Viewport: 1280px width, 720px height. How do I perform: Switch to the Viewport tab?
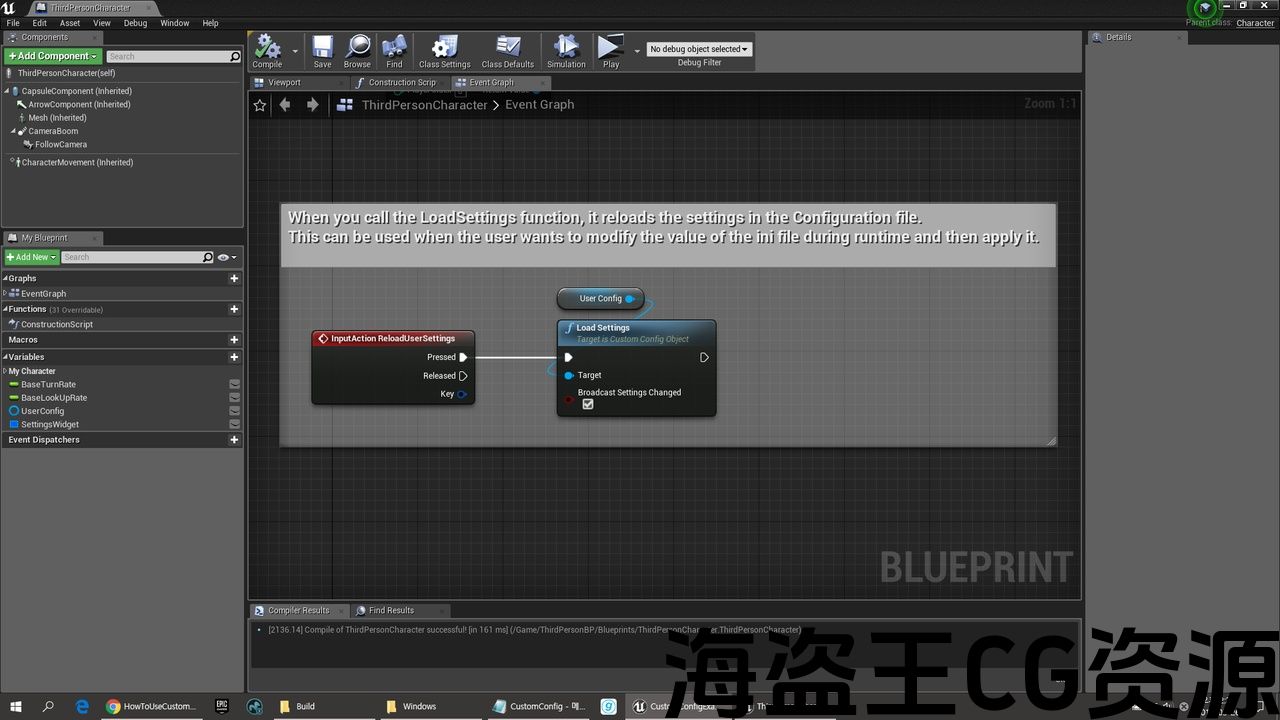(284, 82)
